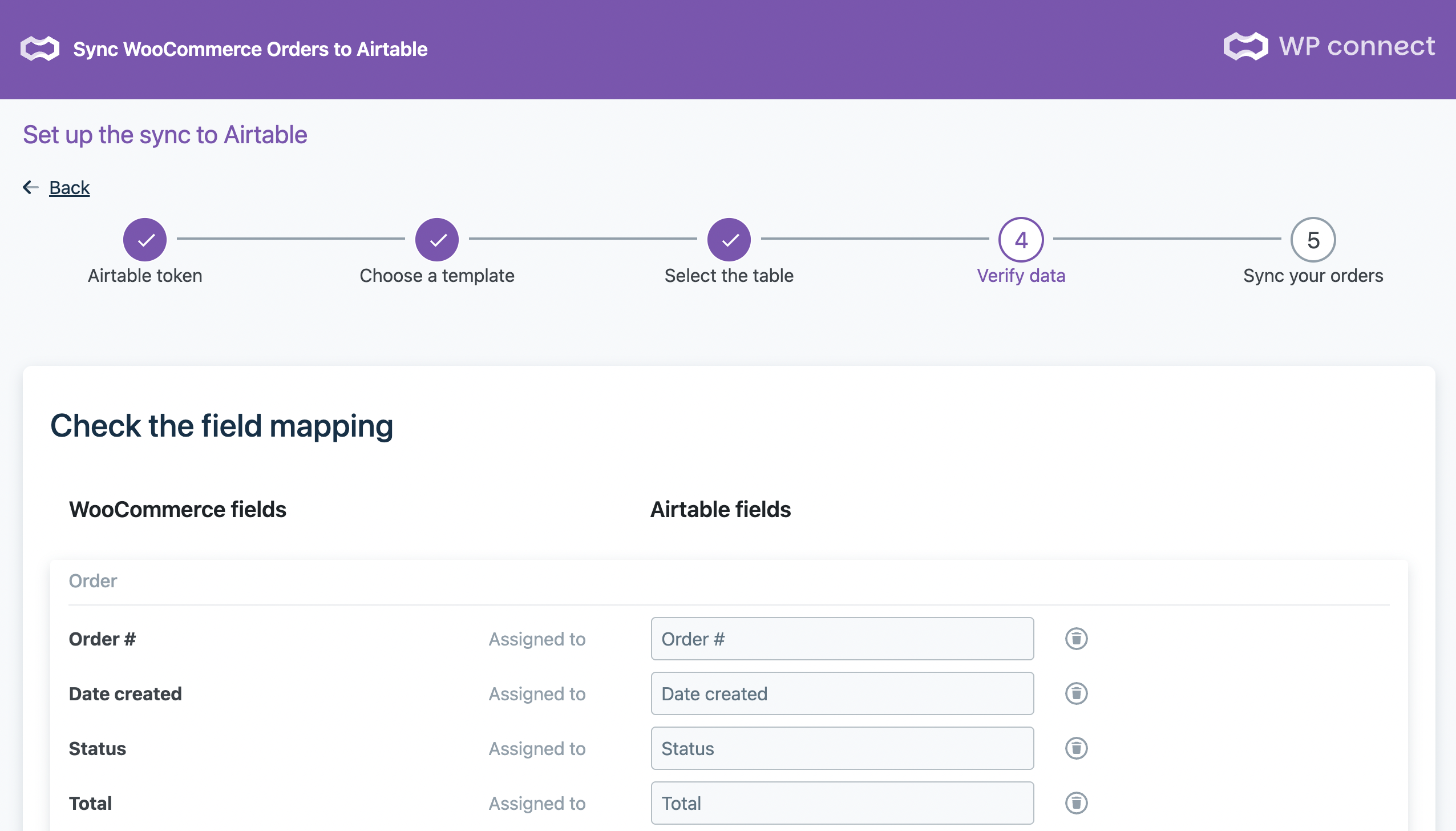Click the Sync WooCommerce Orders to Airtable title

click(x=250, y=49)
